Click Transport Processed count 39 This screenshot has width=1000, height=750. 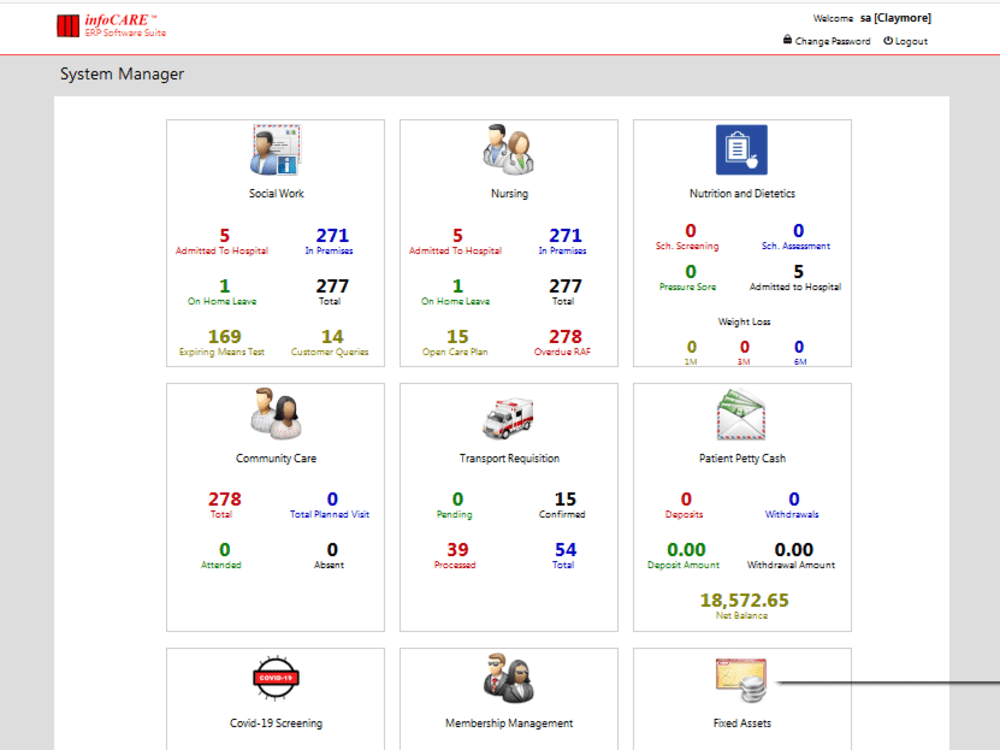(x=457, y=549)
